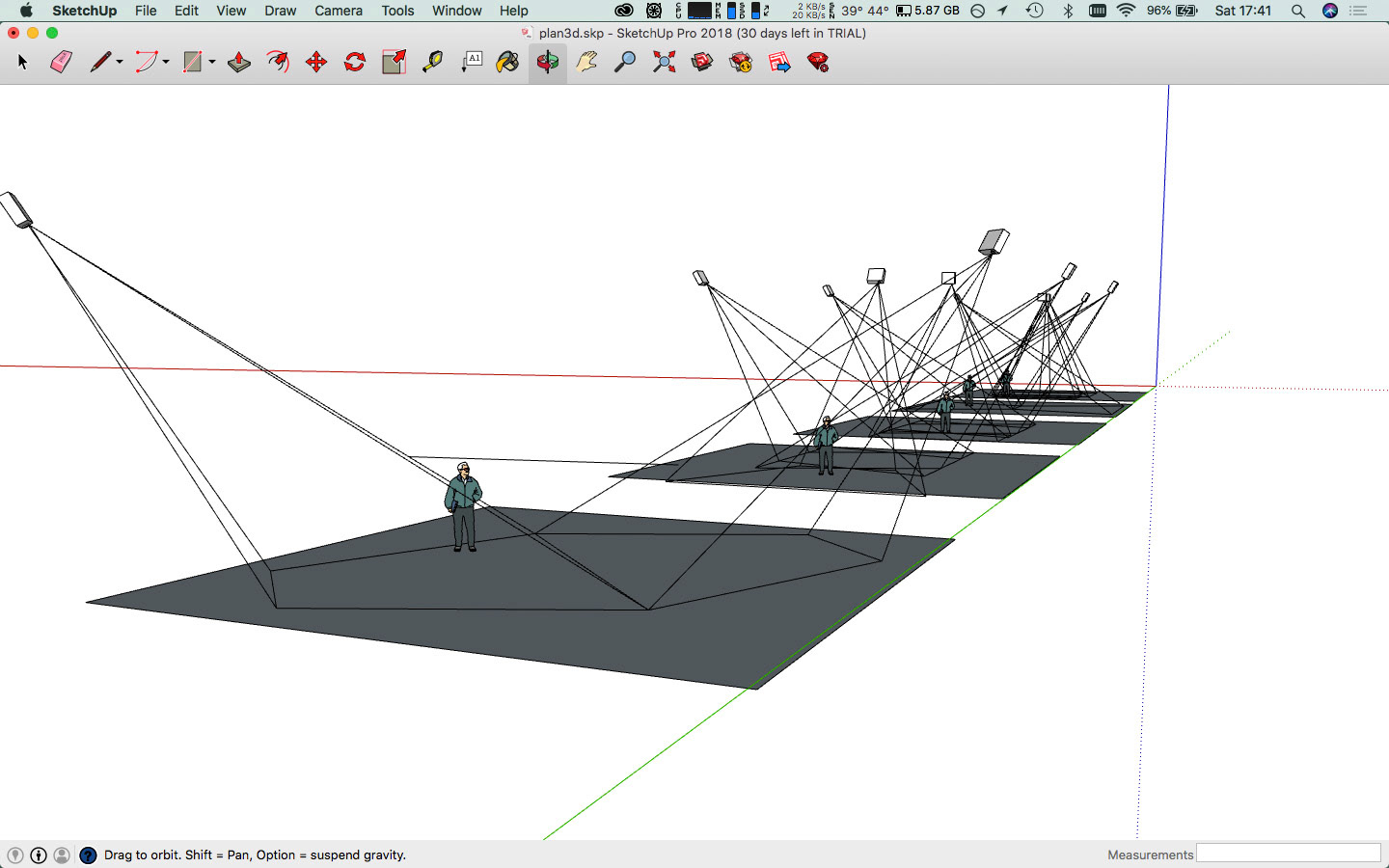Select the Move tool
Image resolution: width=1389 pixels, height=868 pixels.
(x=316, y=62)
